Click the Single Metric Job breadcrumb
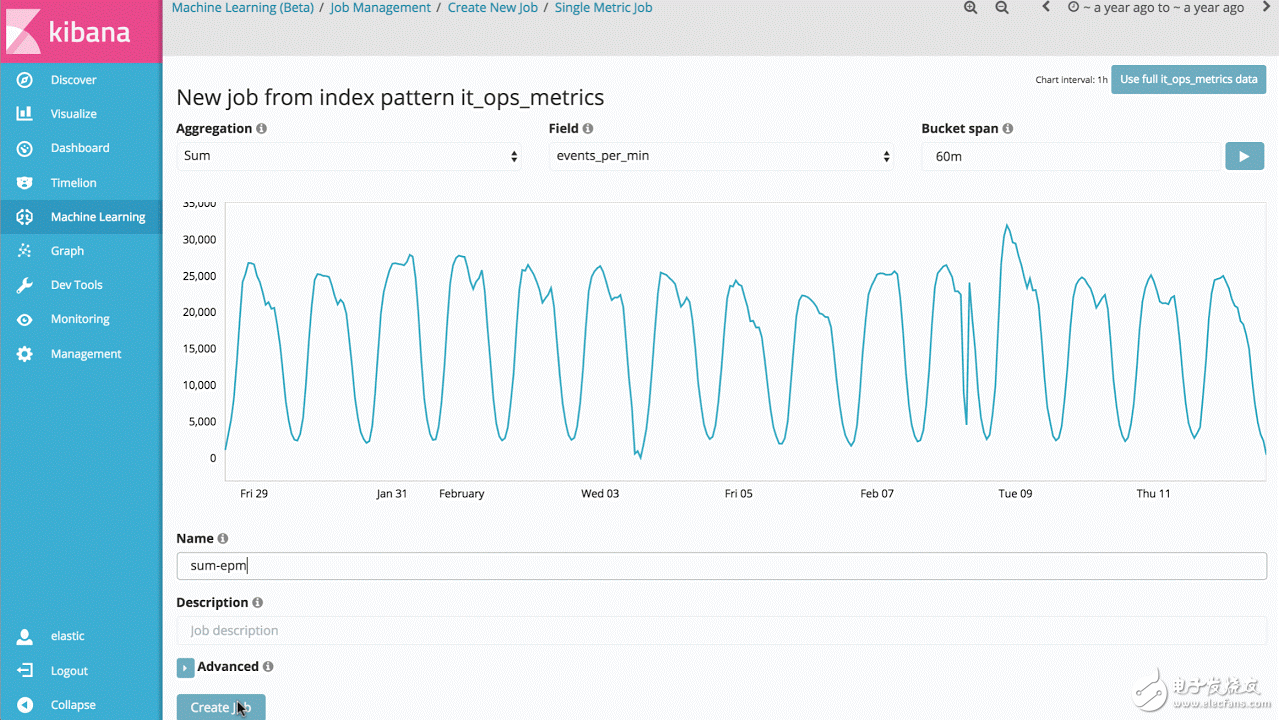This screenshot has width=1279, height=720. point(603,8)
